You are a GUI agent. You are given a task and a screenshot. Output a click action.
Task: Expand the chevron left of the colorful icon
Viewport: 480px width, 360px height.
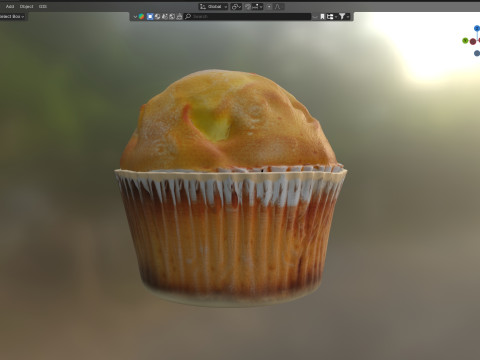click(x=135, y=17)
